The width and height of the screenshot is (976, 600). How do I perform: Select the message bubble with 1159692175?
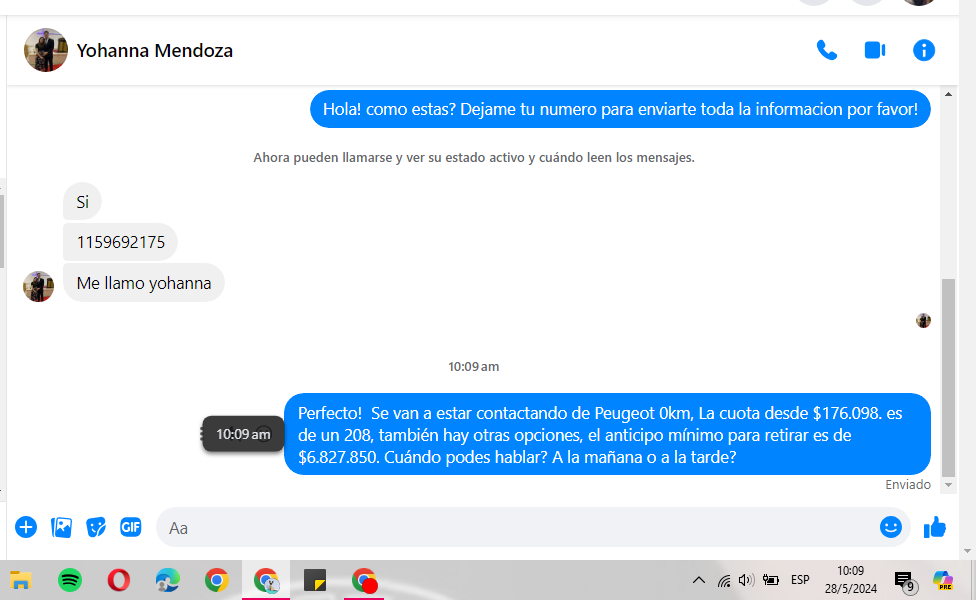coord(120,242)
